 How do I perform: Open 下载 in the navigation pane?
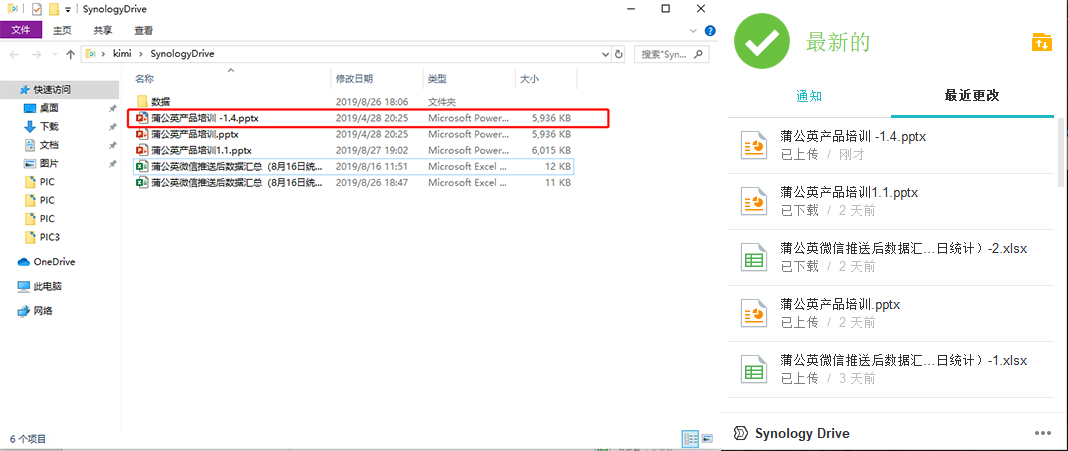point(49,126)
